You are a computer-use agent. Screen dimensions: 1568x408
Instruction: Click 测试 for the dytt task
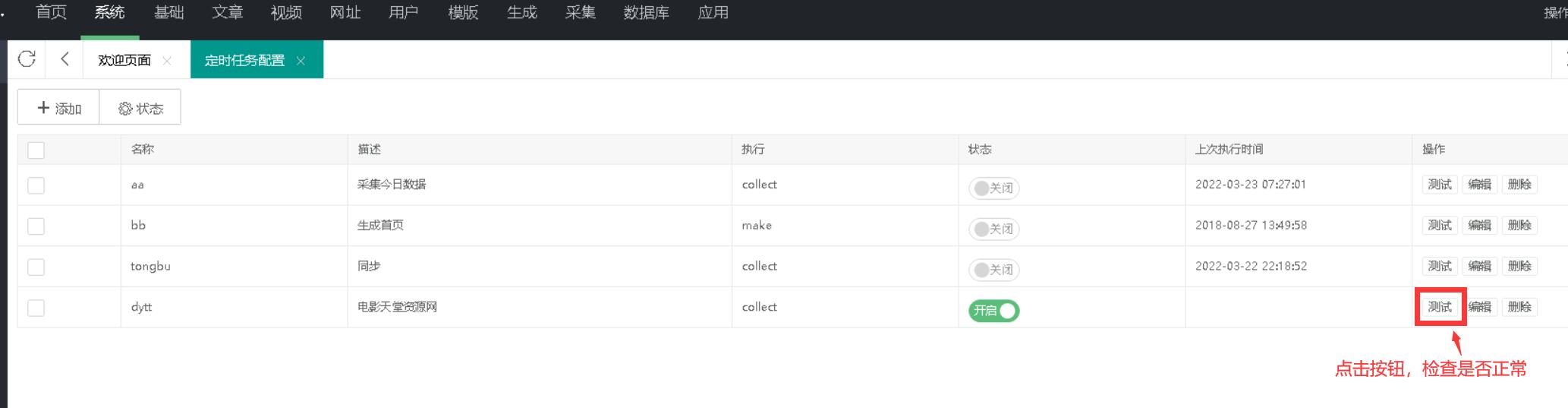pyautogui.click(x=1439, y=307)
